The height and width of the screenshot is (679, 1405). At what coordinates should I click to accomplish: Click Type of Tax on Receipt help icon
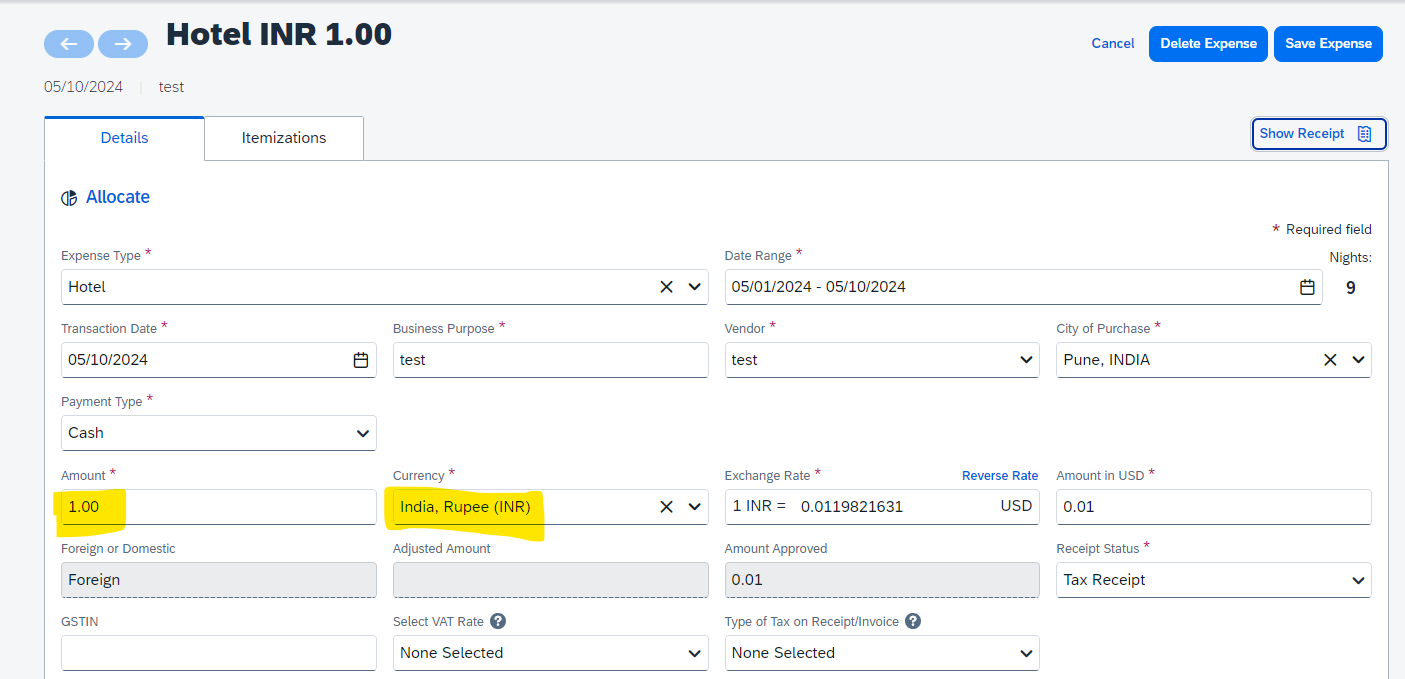[913, 621]
